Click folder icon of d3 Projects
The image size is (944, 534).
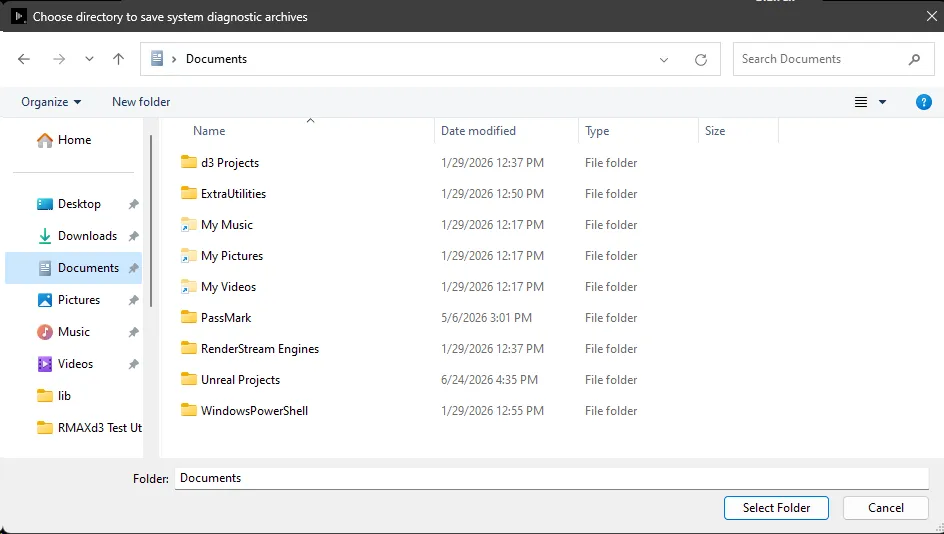(x=188, y=162)
